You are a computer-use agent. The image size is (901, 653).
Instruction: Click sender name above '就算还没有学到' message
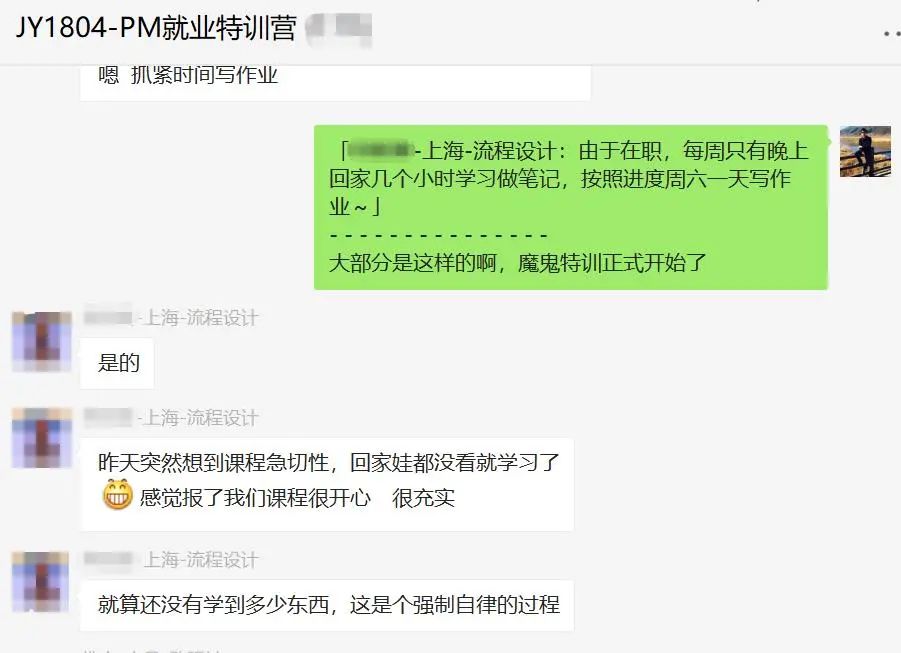pos(171,560)
